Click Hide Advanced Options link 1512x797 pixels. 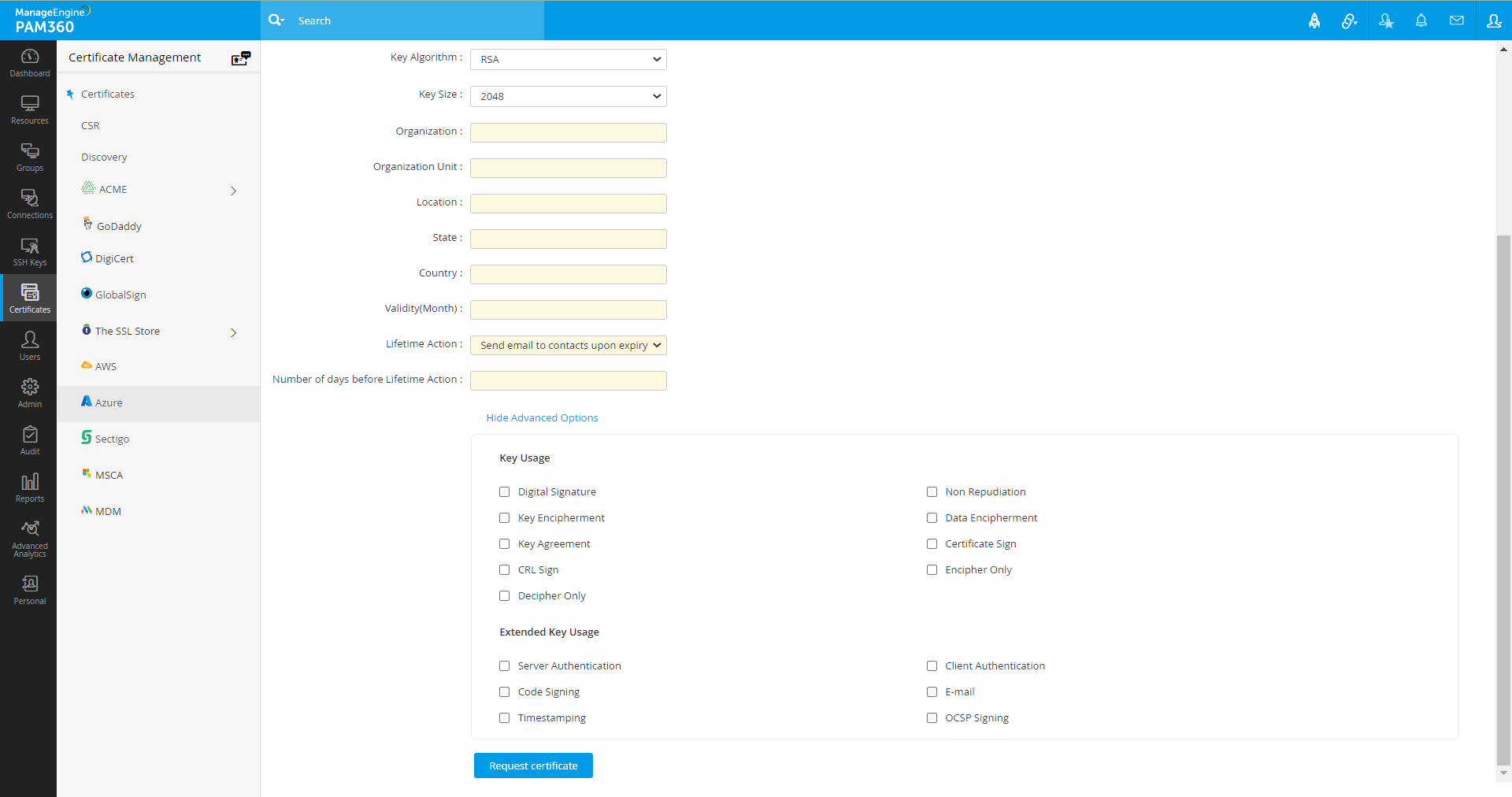[543, 418]
